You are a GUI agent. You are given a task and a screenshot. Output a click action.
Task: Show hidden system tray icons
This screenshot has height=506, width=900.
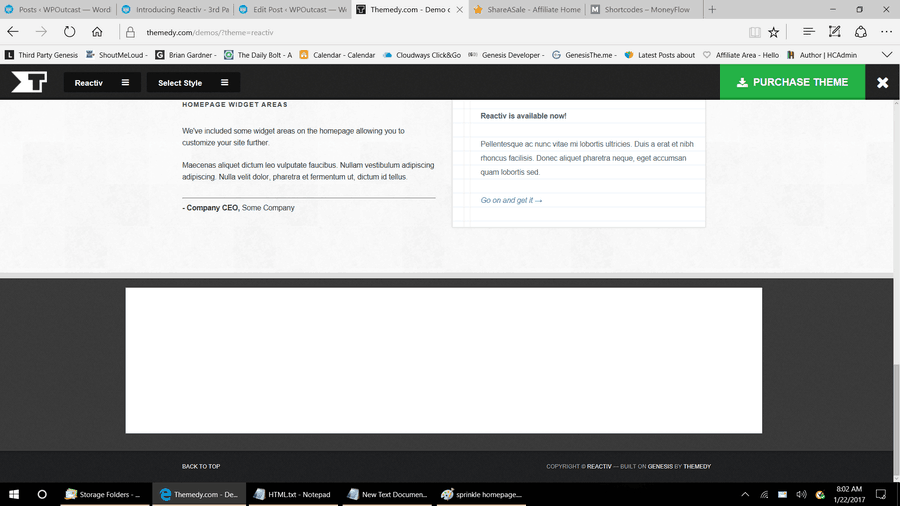[x=745, y=494]
